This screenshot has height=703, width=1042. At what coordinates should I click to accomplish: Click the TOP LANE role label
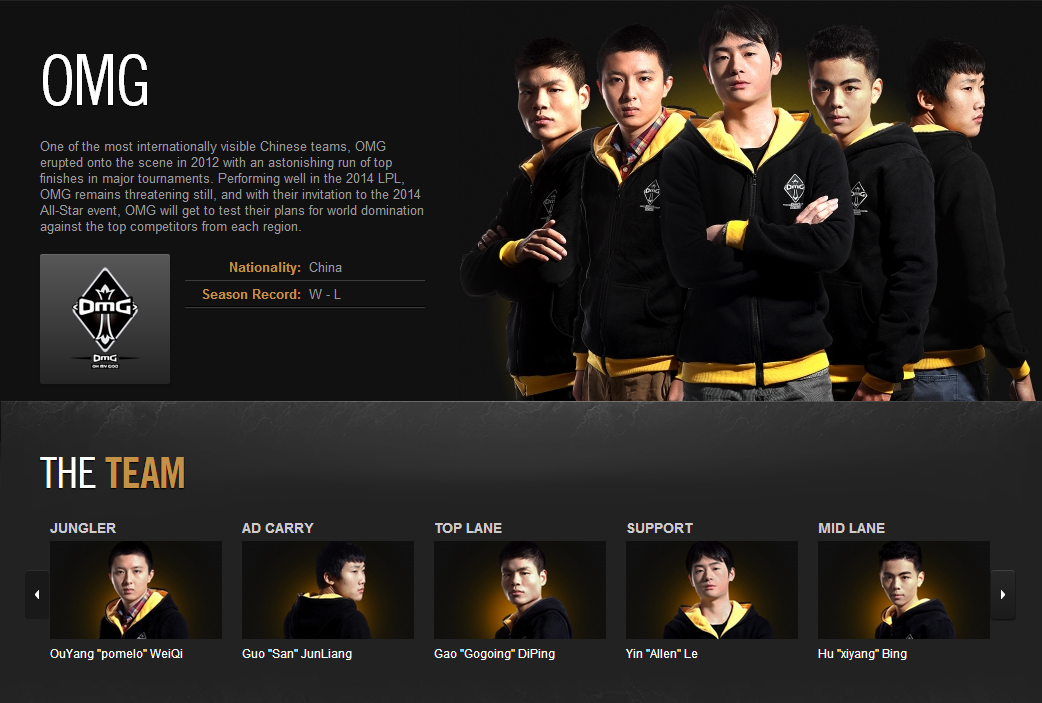point(469,528)
